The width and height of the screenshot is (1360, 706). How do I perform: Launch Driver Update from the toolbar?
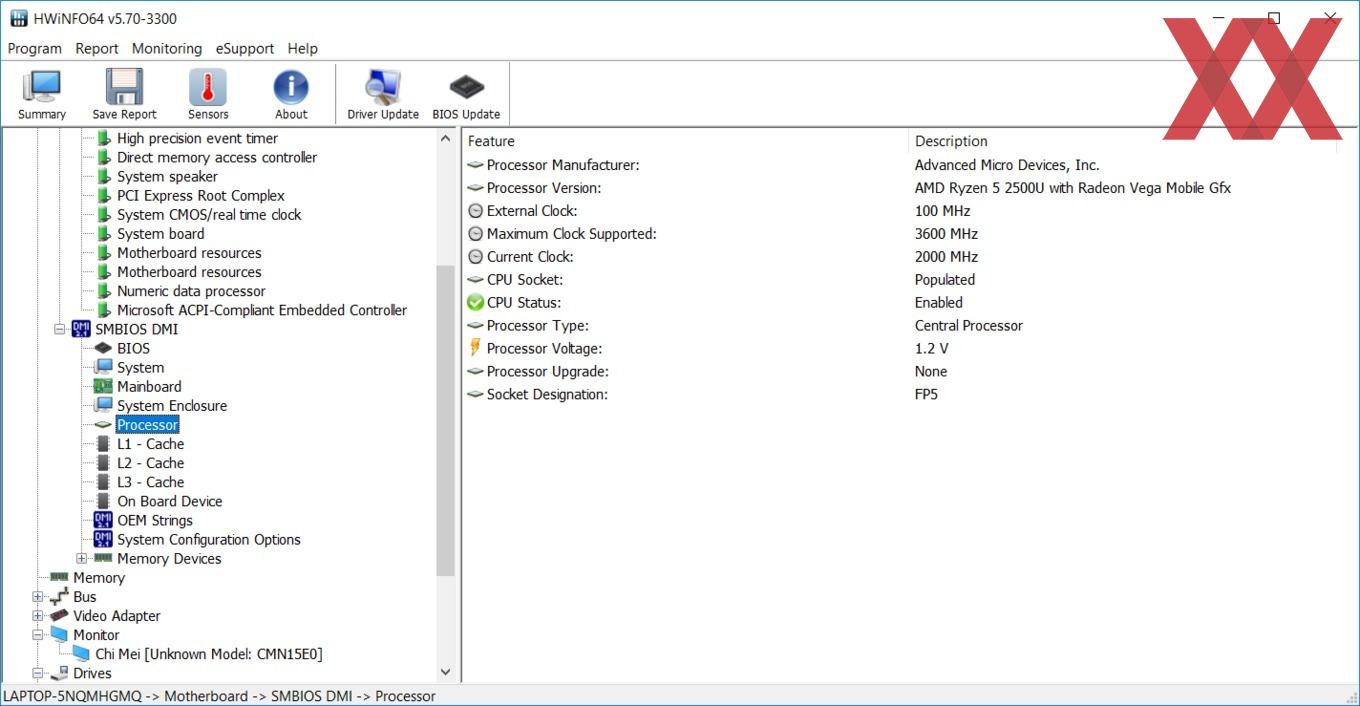point(383,95)
